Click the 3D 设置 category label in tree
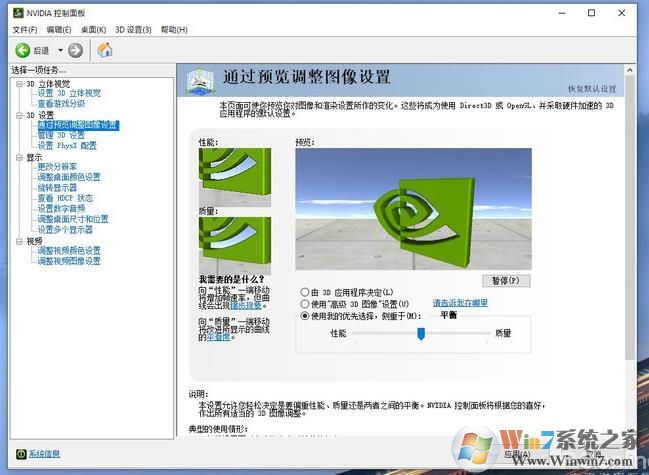 [x=40, y=115]
